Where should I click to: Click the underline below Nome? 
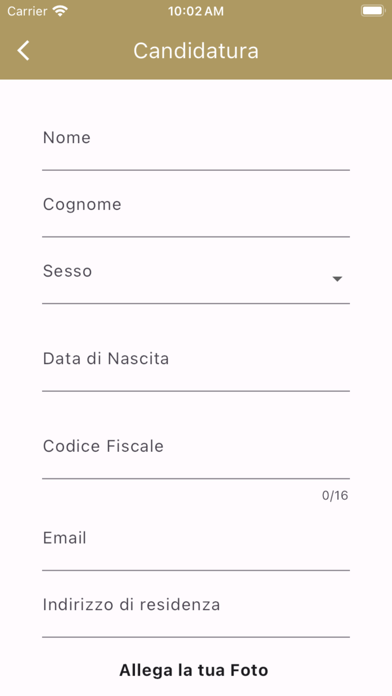(196, 170)
